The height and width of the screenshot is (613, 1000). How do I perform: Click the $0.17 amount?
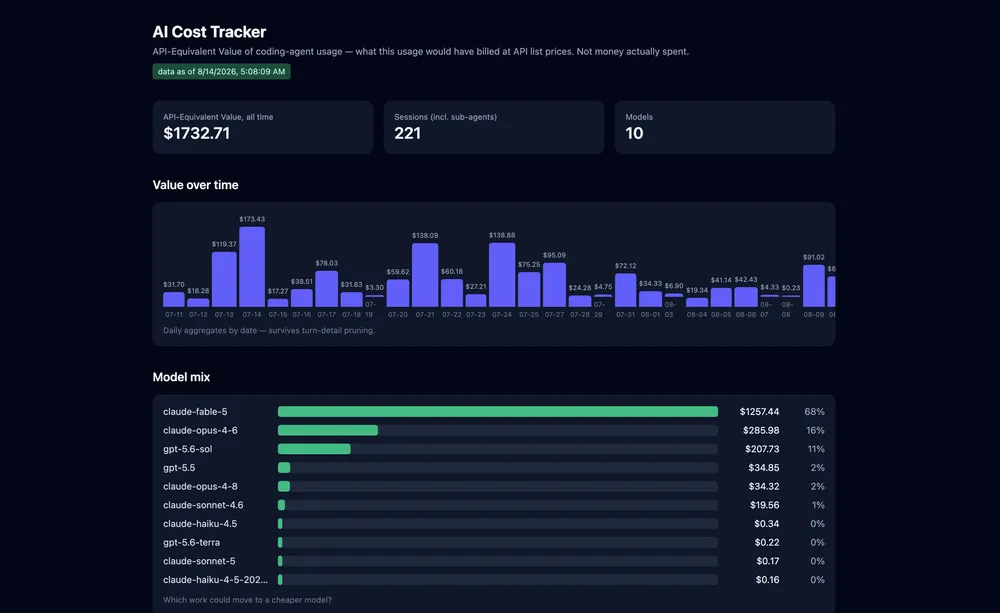point(768,561)
